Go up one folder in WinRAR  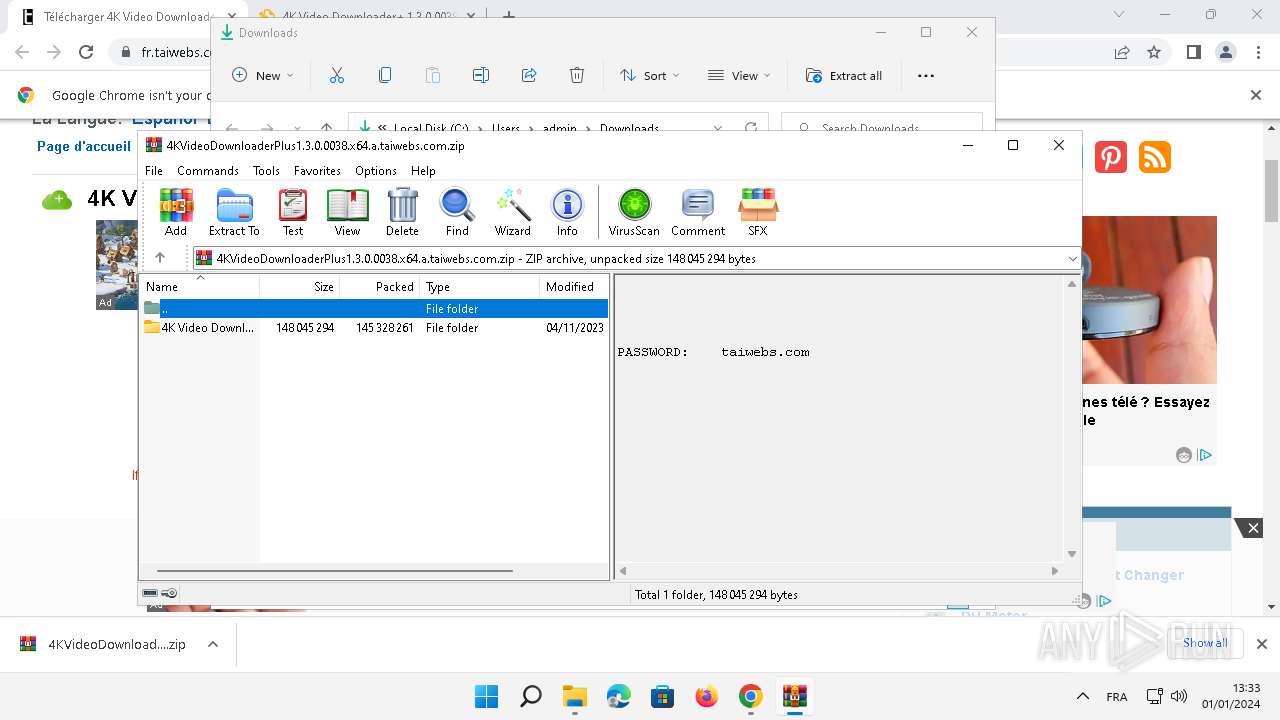160,258
